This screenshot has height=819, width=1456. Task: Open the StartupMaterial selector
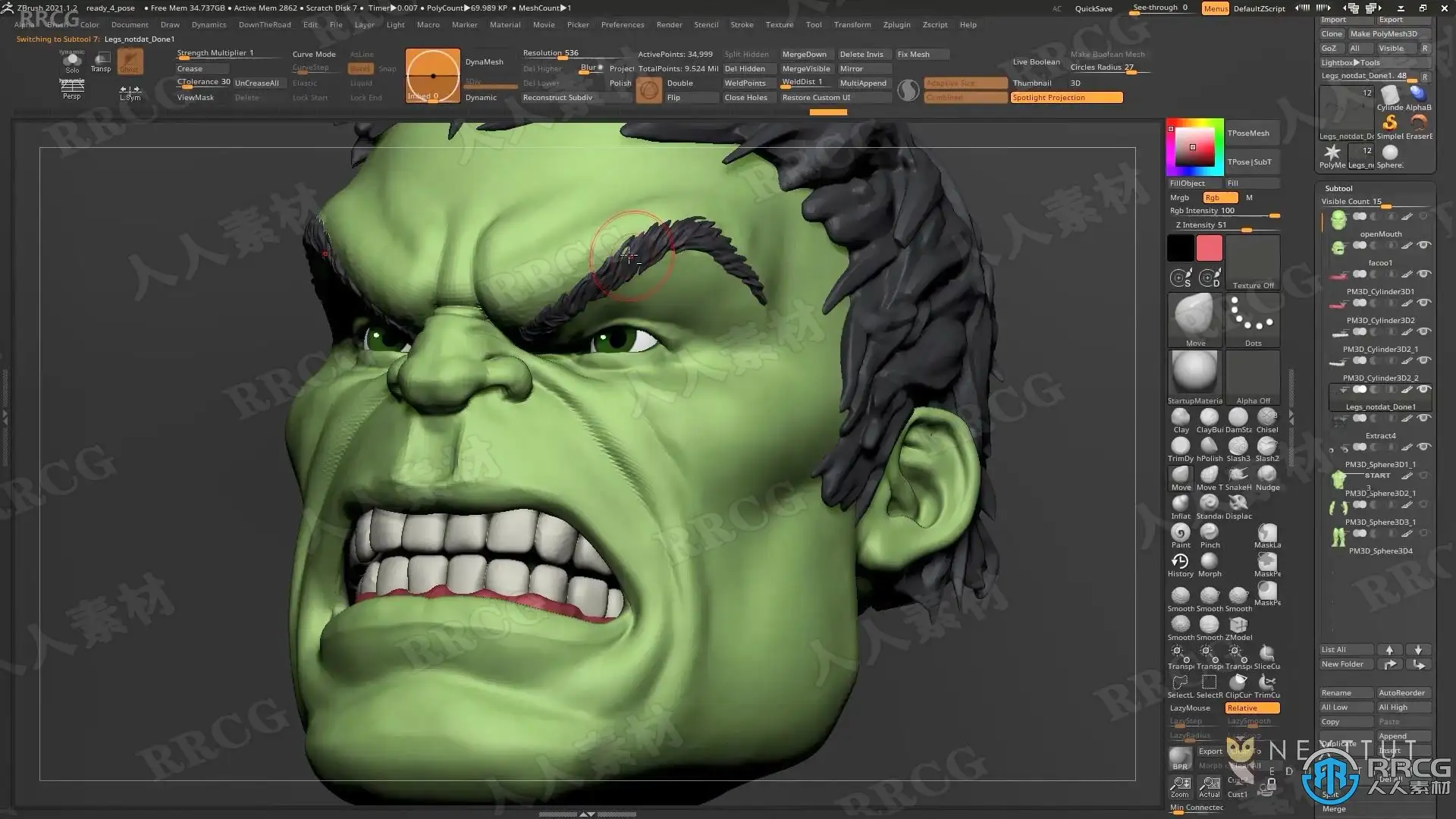point(1195,377)
